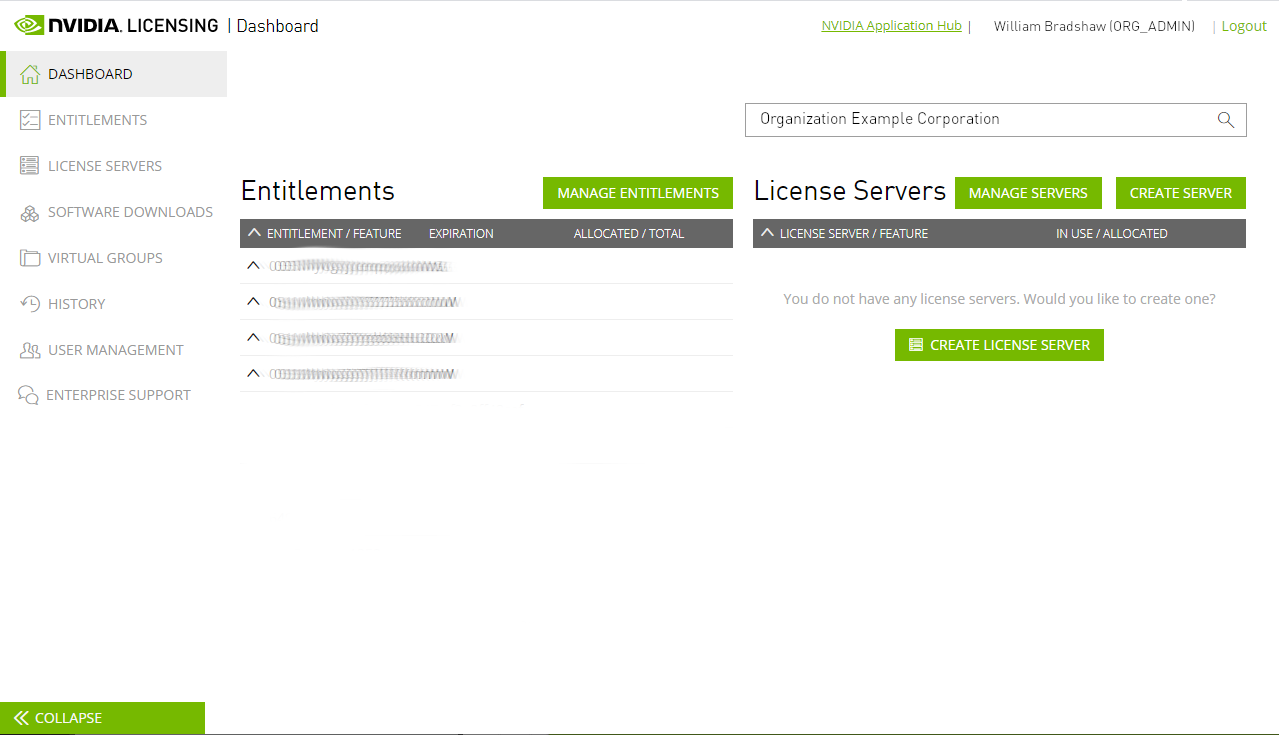The height and width of the screenshot is (735, 1279).
Task: Click the License Servers sidebar icon
Action: pos(30,166)
